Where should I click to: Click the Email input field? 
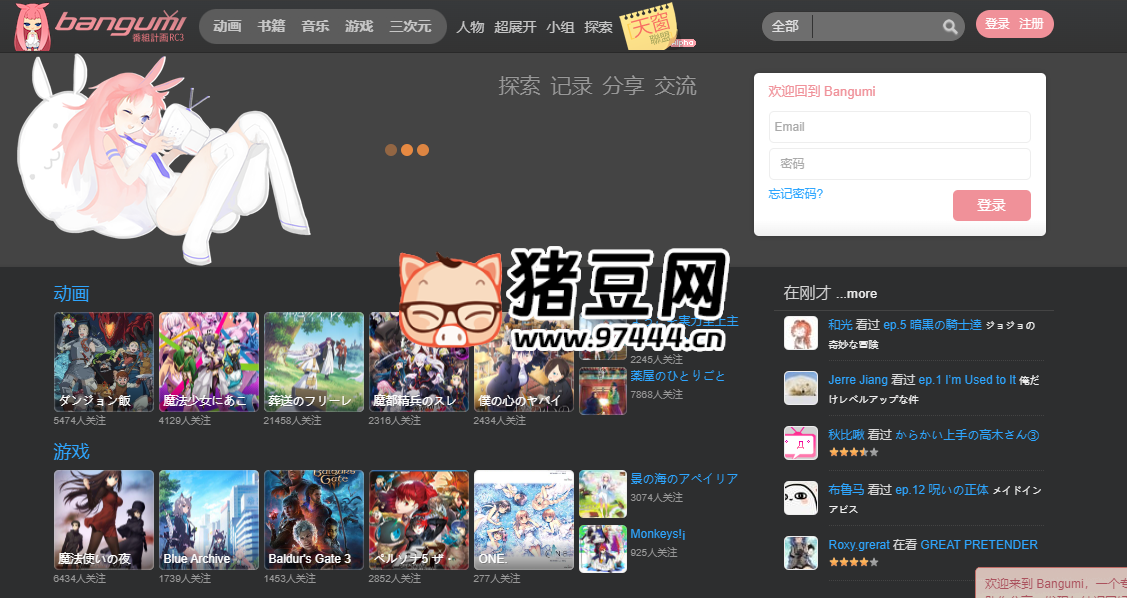click(899, 127)
